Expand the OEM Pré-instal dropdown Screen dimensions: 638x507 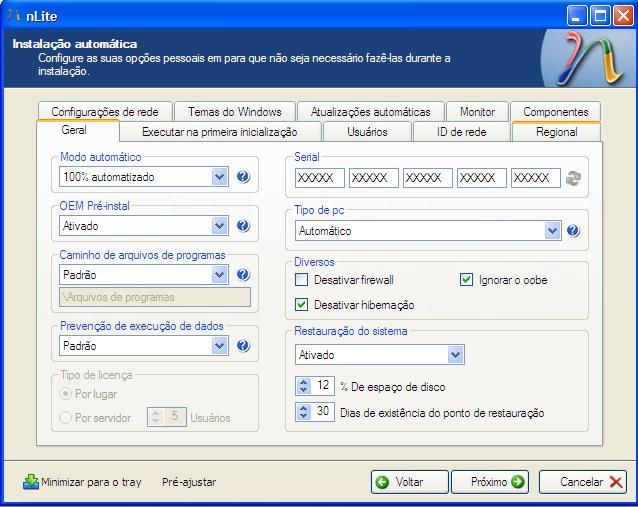[219, 226]
